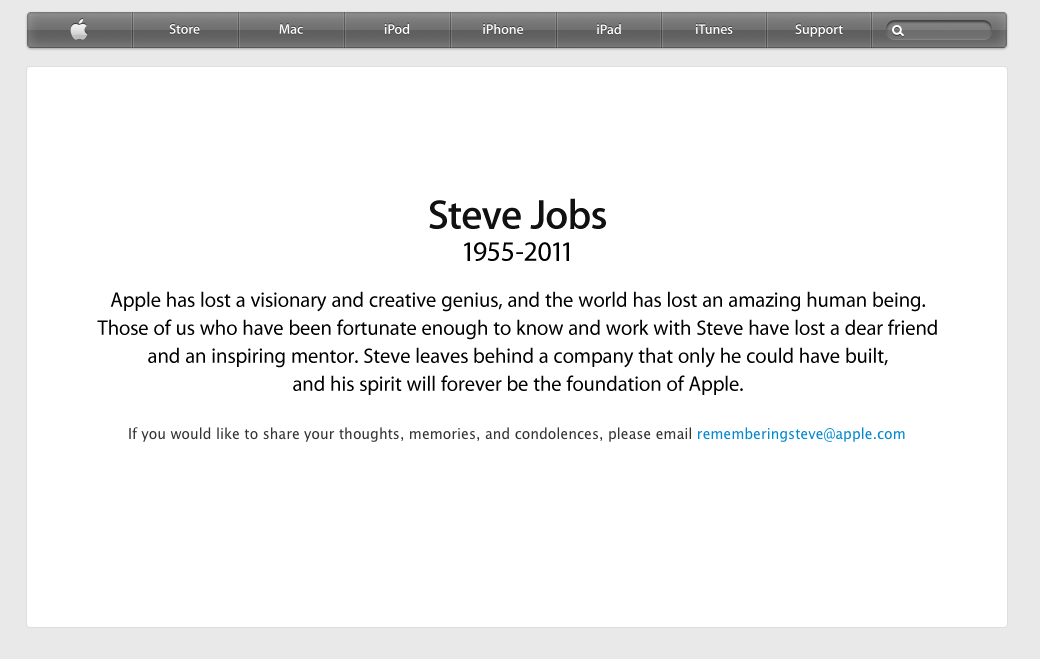The height and width of the screenshot is (659, 1040).
Task: Click the text "If you would like to share"
Action: (x=410, y=434)
